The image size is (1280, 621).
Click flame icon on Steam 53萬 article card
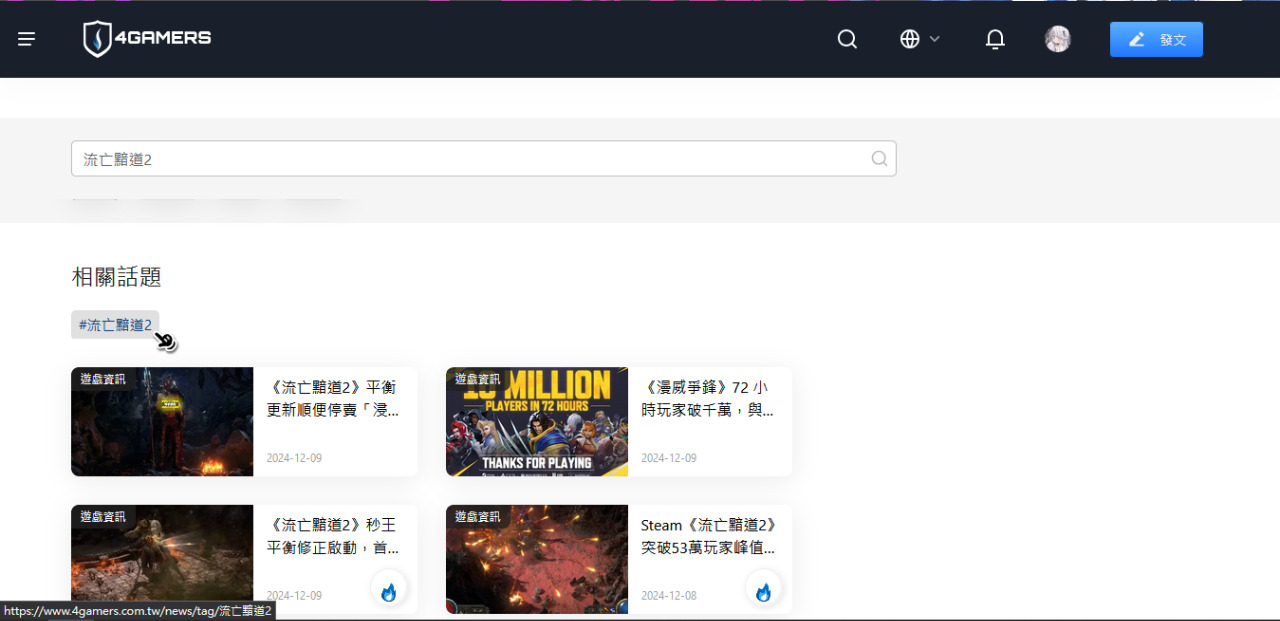point(763,591)
